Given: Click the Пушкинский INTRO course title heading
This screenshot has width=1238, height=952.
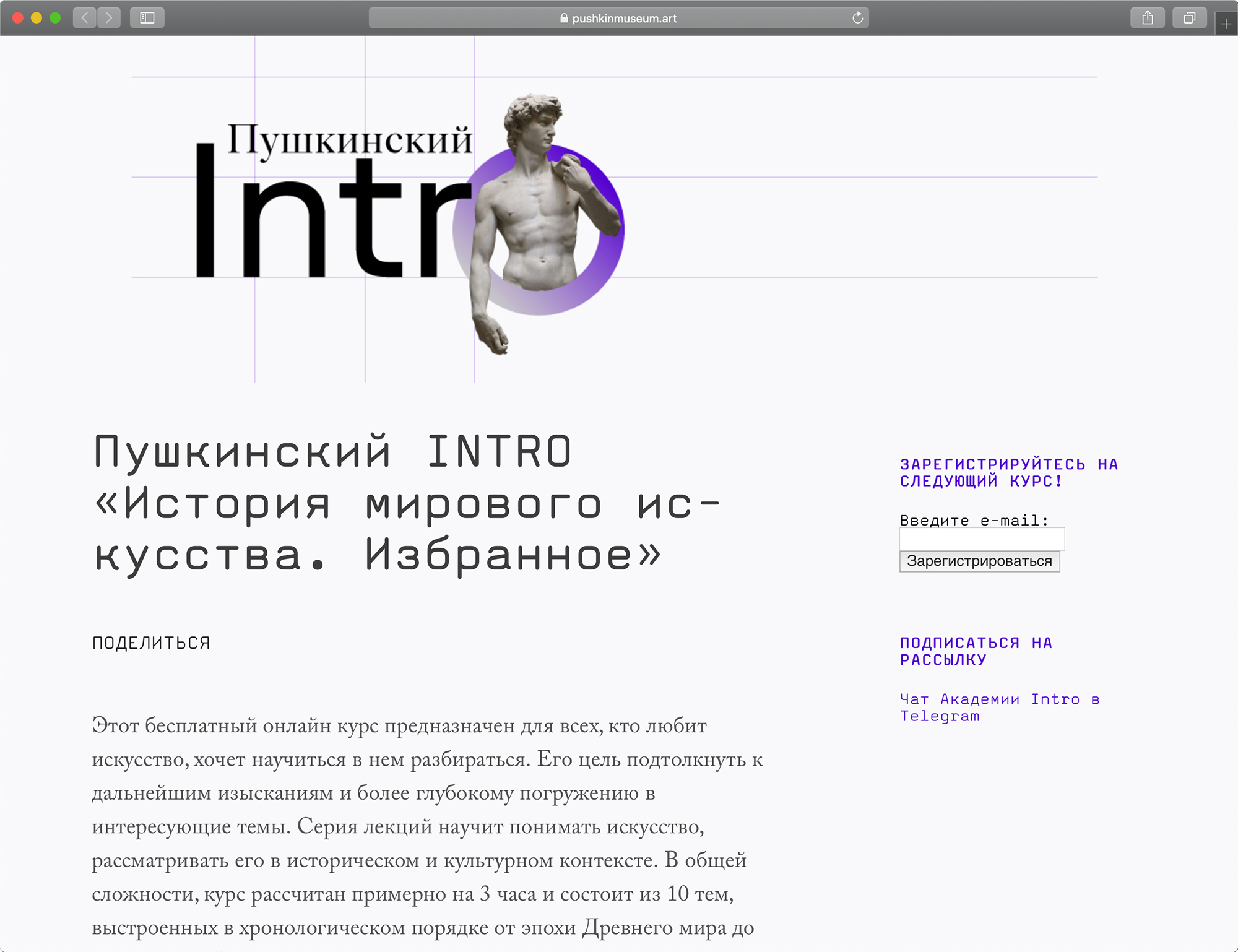Looking at the screenshot, I should tap(407, 504).
